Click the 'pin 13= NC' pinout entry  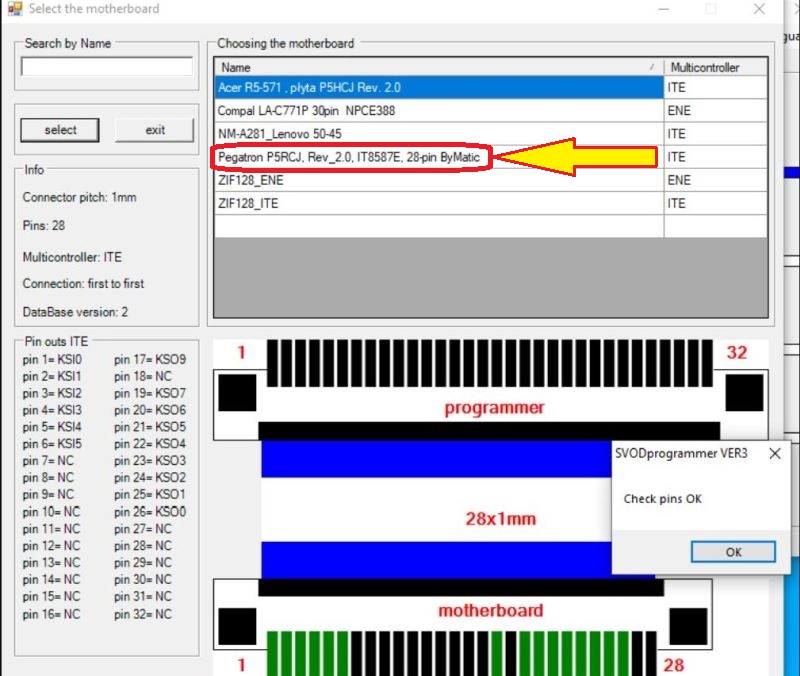pyautogui.click(x=51, y=563)
